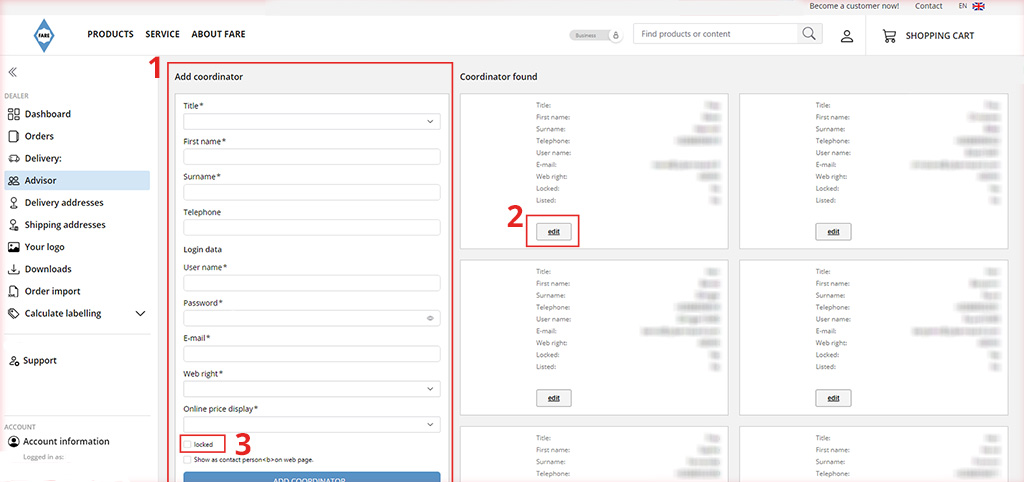Open the PRODUCTS menu
1024x482 pixels.
pos(110,35)
